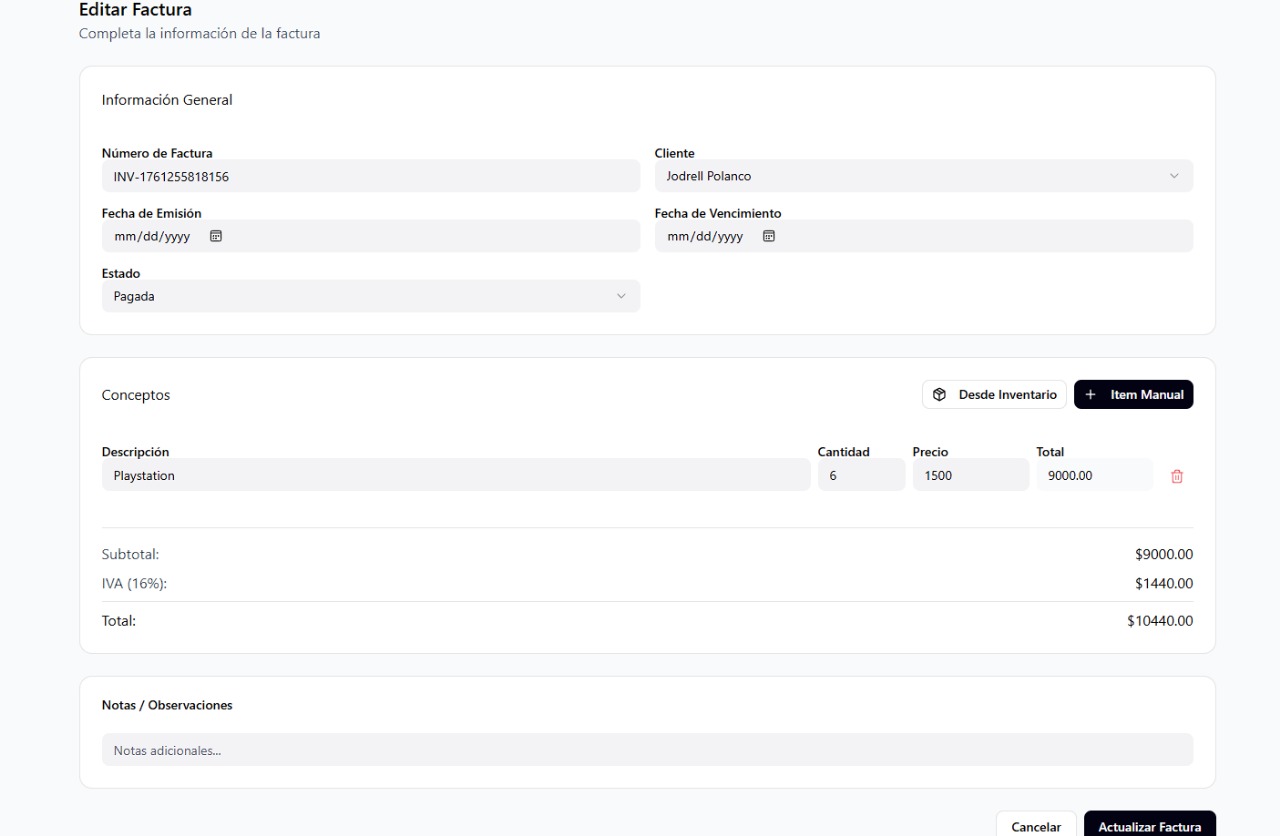Click the Cantidad field showing 6
This screenshot has width=1280, height=836.
pyautogui.click(x=860, y=475)
